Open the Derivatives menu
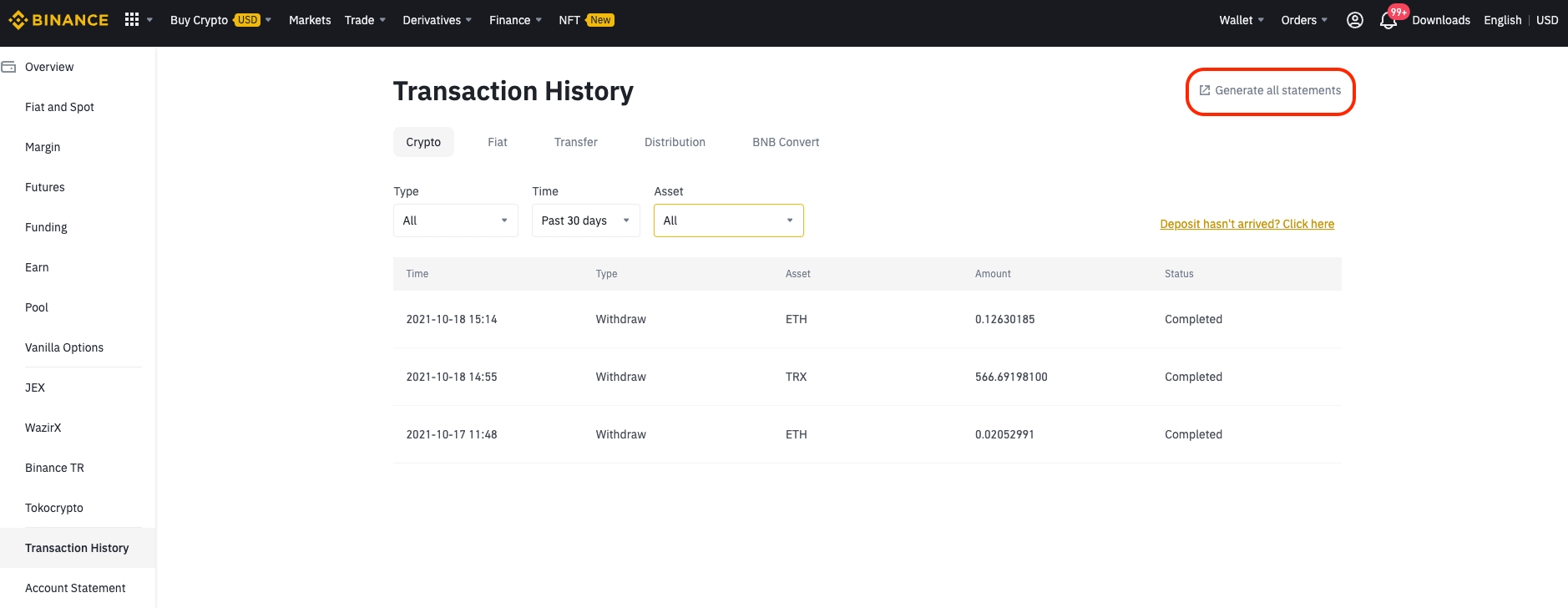The height and width of the screenshot is (608, 1568). (x=438, y=20)
